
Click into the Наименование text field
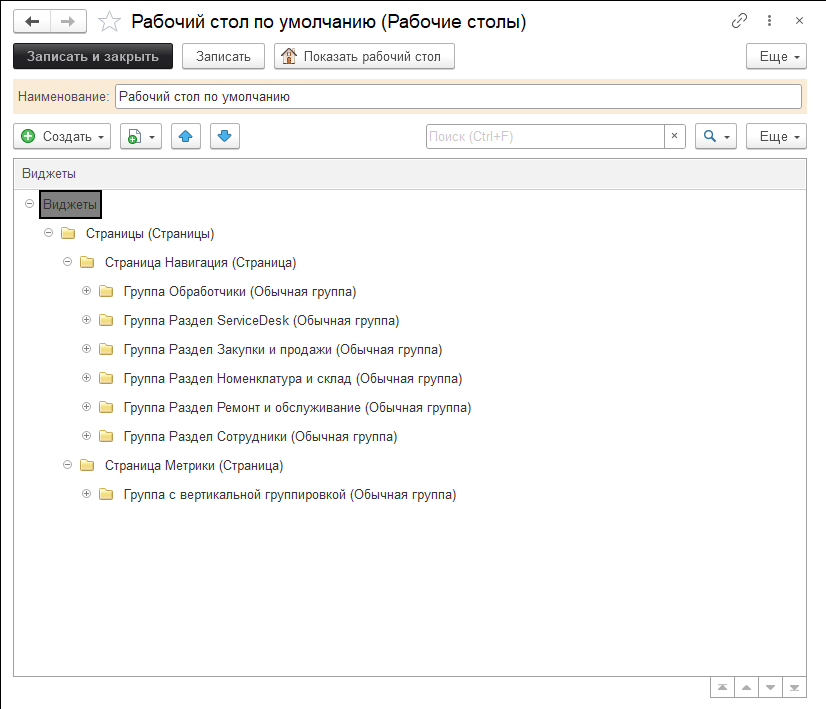(458, 96)
